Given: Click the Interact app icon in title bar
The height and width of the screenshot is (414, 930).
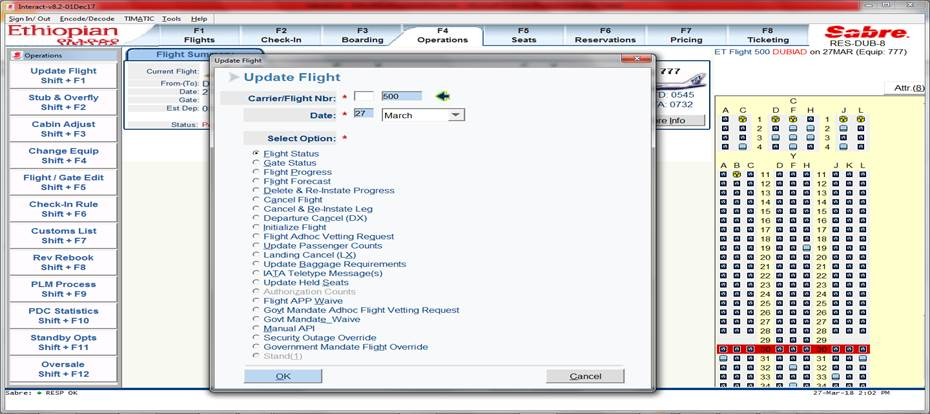Looking at the screenshot, I should (9, 6).
